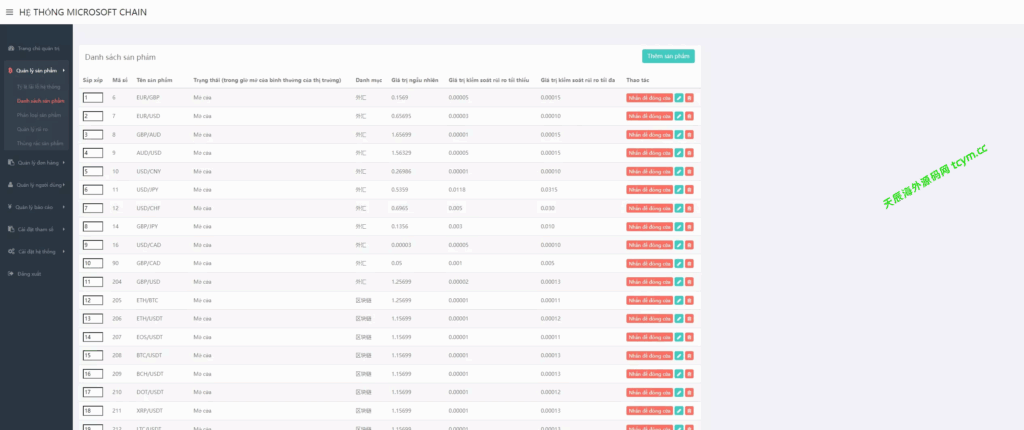The width and height of the screenshot is (1024, 430).
Task: Open Quản lý rủi ro submenu item
Action: point(33,129)
